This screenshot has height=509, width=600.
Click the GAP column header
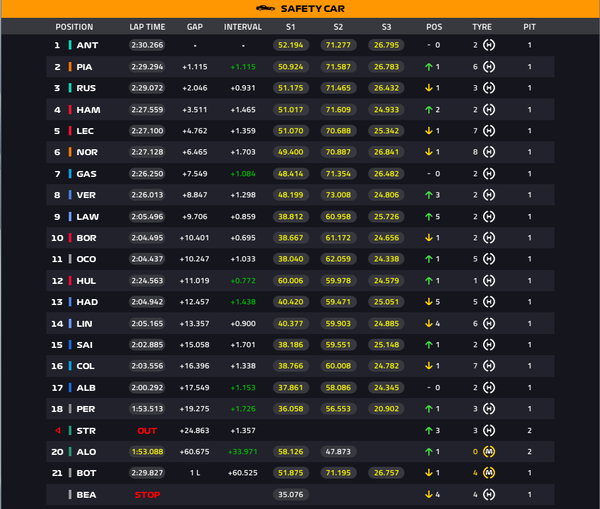[195, 27]
